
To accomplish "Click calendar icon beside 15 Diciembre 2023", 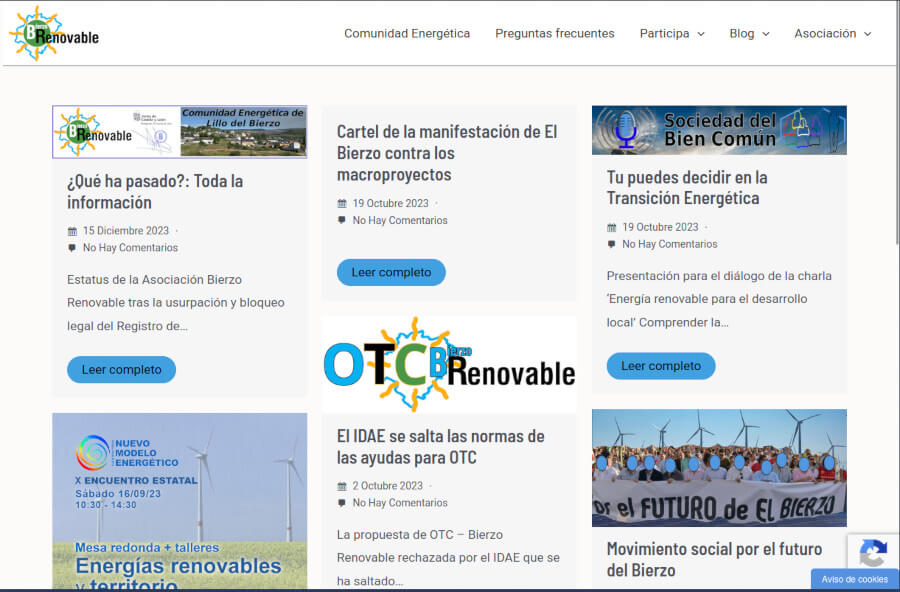I will tap(72, 231).
